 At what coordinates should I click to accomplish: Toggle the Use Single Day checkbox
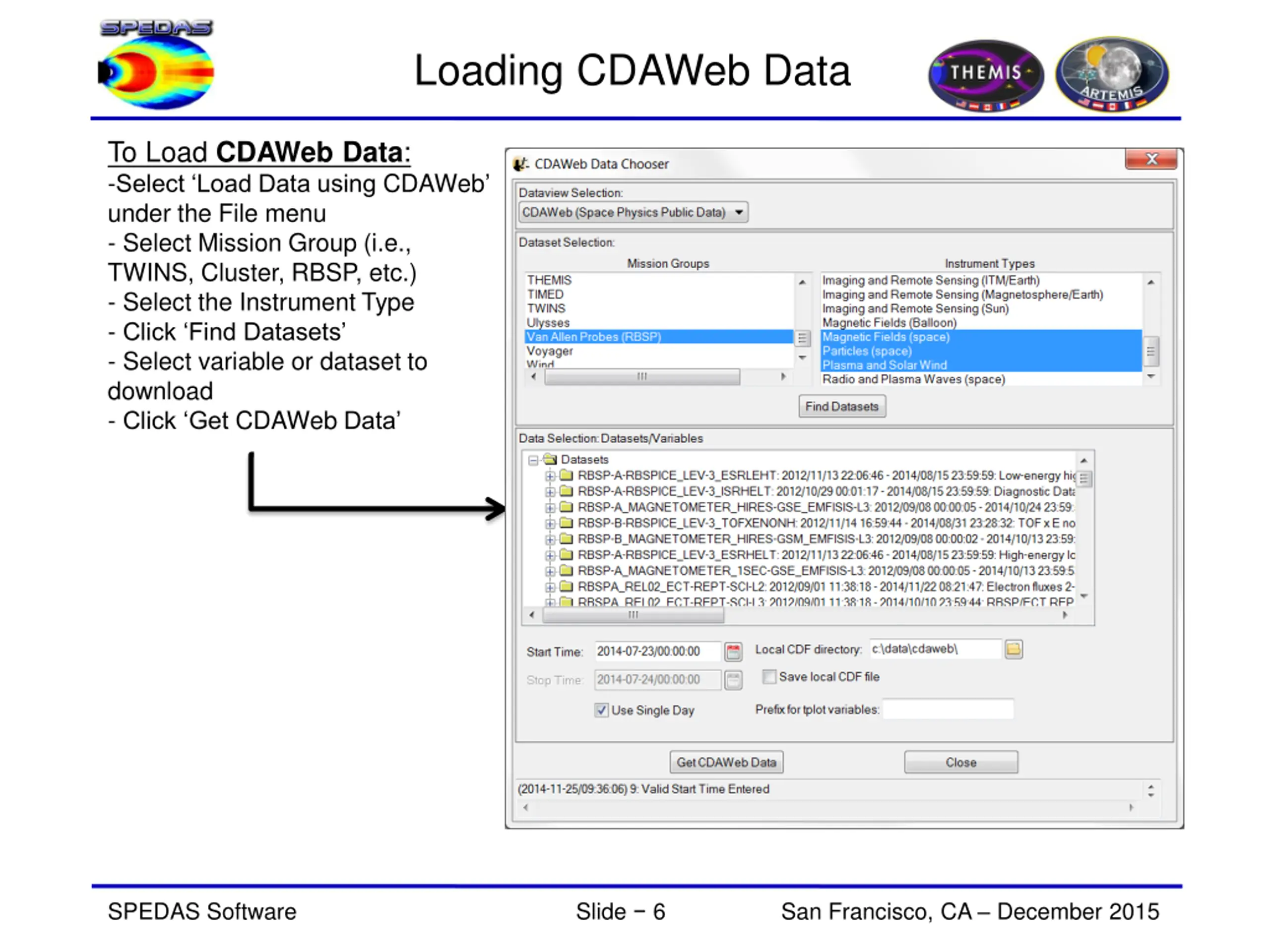[601, 711]
